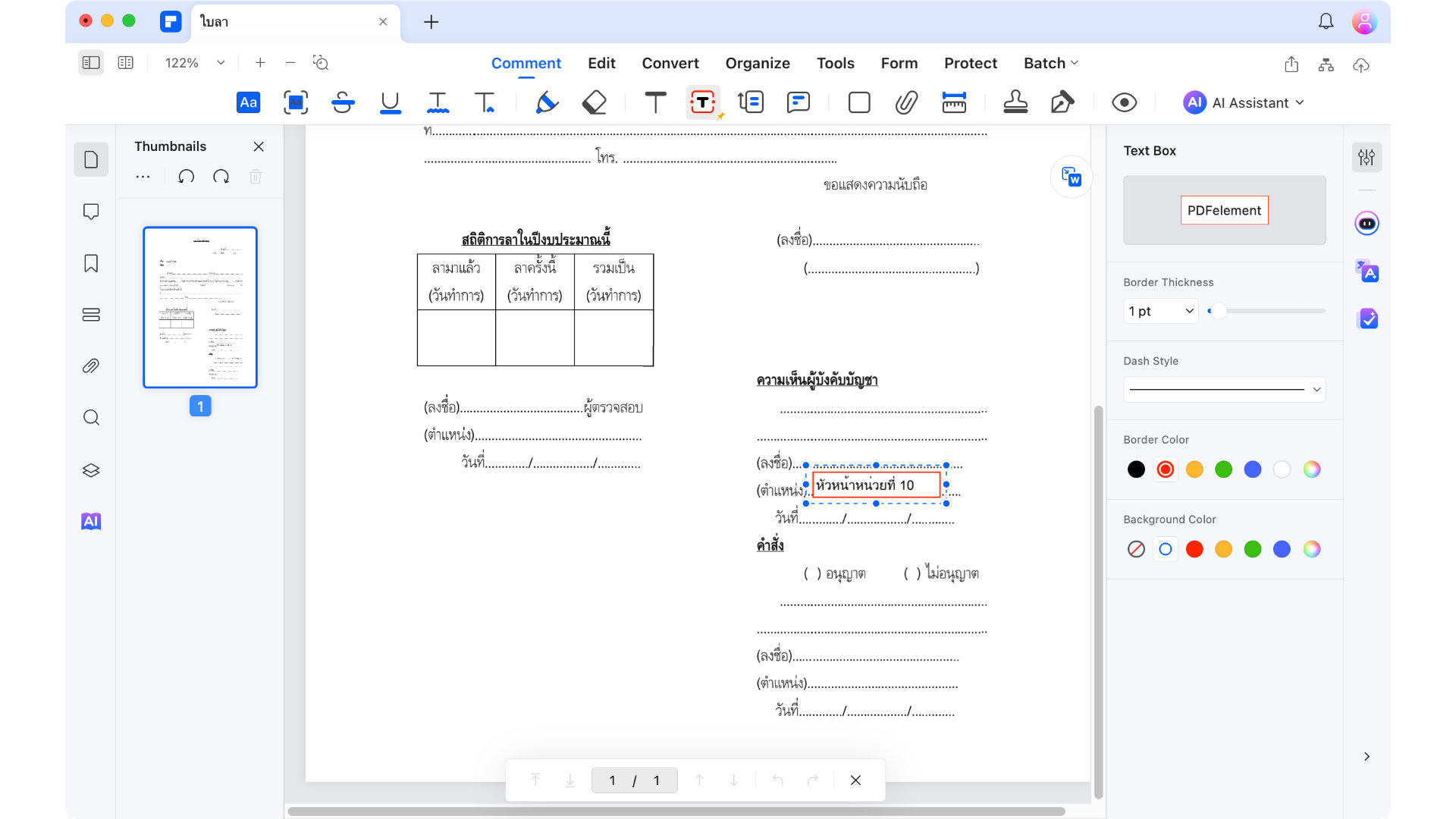Open the Layers sidebar panel
This screenshot has width=1456, height=819.
[91, 470]
